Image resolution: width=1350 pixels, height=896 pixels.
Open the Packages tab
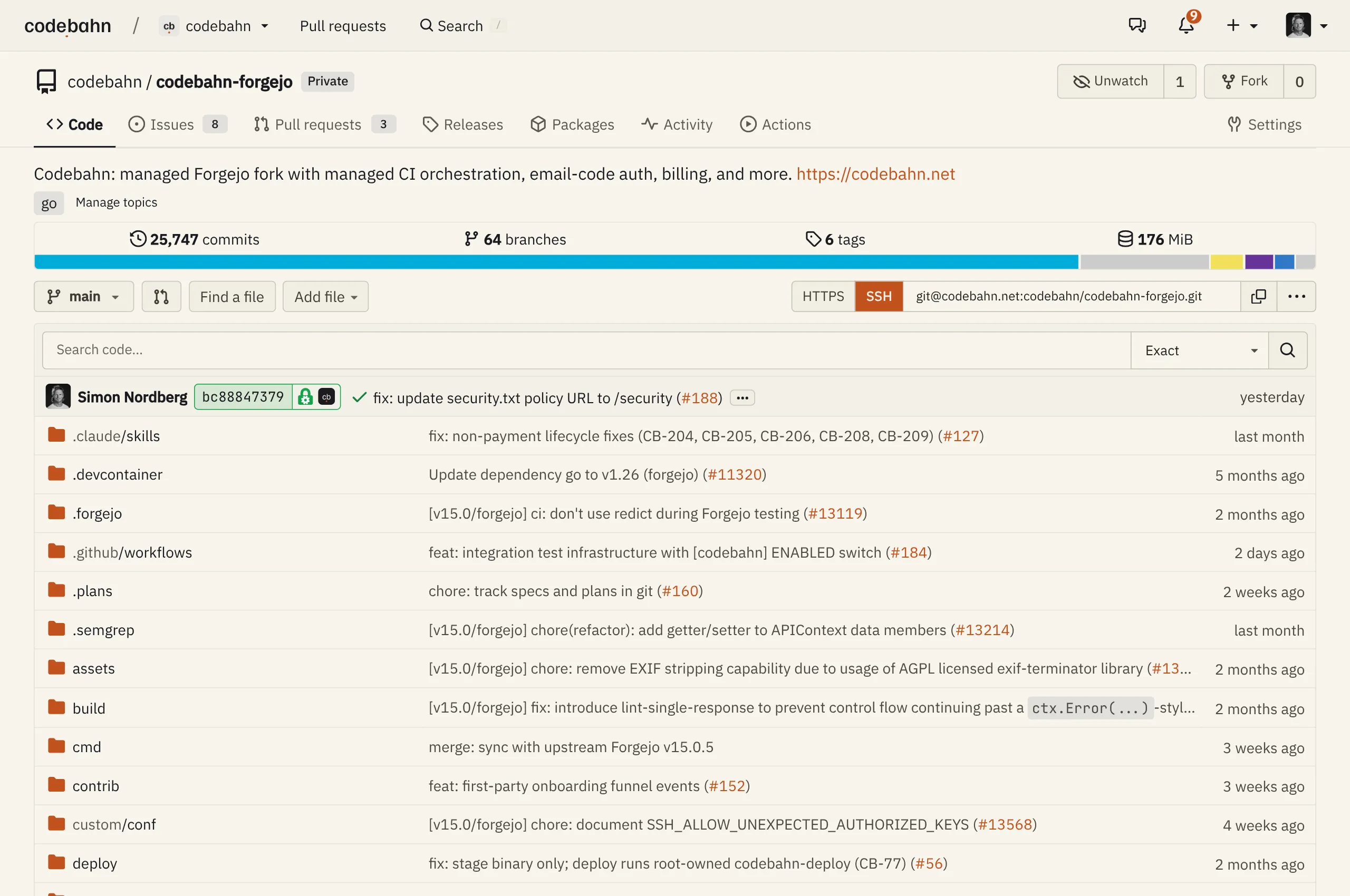(x=572, y=124)
